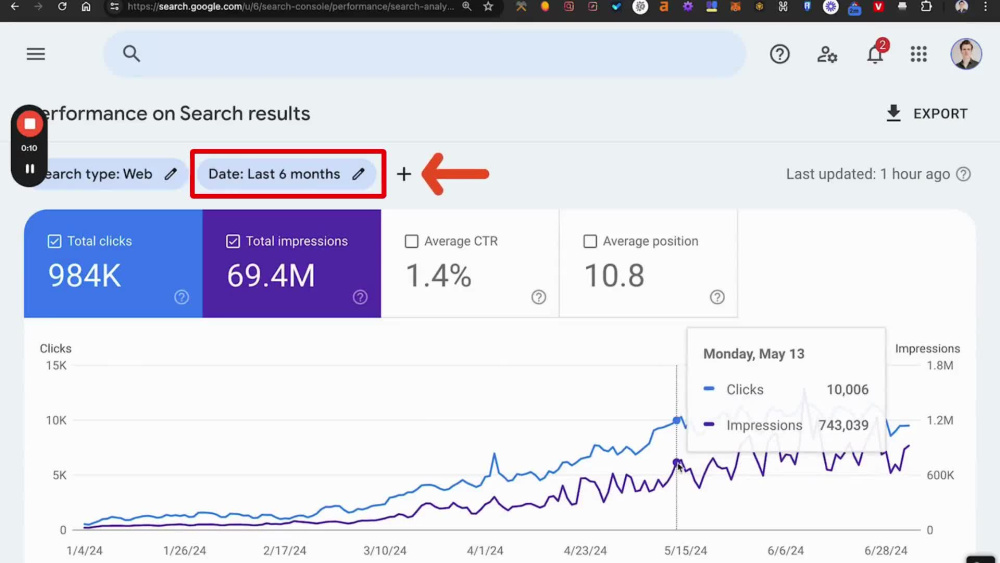Stop the screen recording
1000x563 pixels.
coord(29,124)
